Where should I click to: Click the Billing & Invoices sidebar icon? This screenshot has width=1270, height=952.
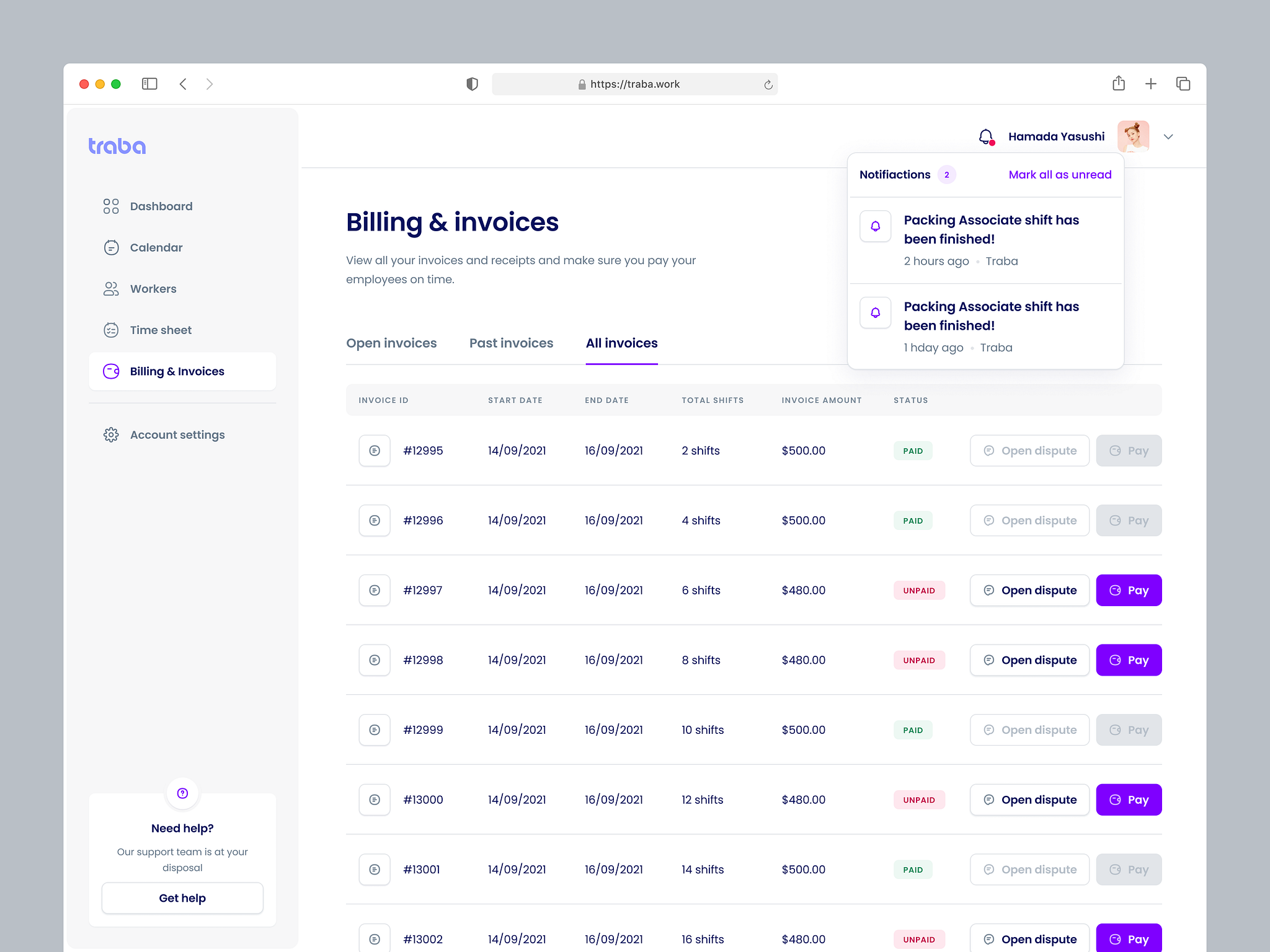pyautogui.click(x=111, y=371)
